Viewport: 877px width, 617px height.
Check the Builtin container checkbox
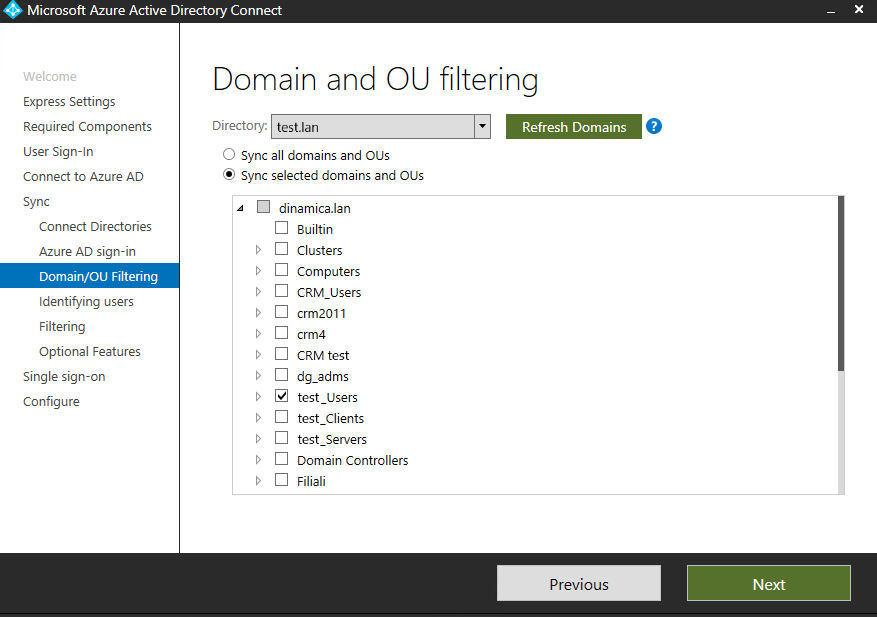pyautogui.click(x=281, y=228)
